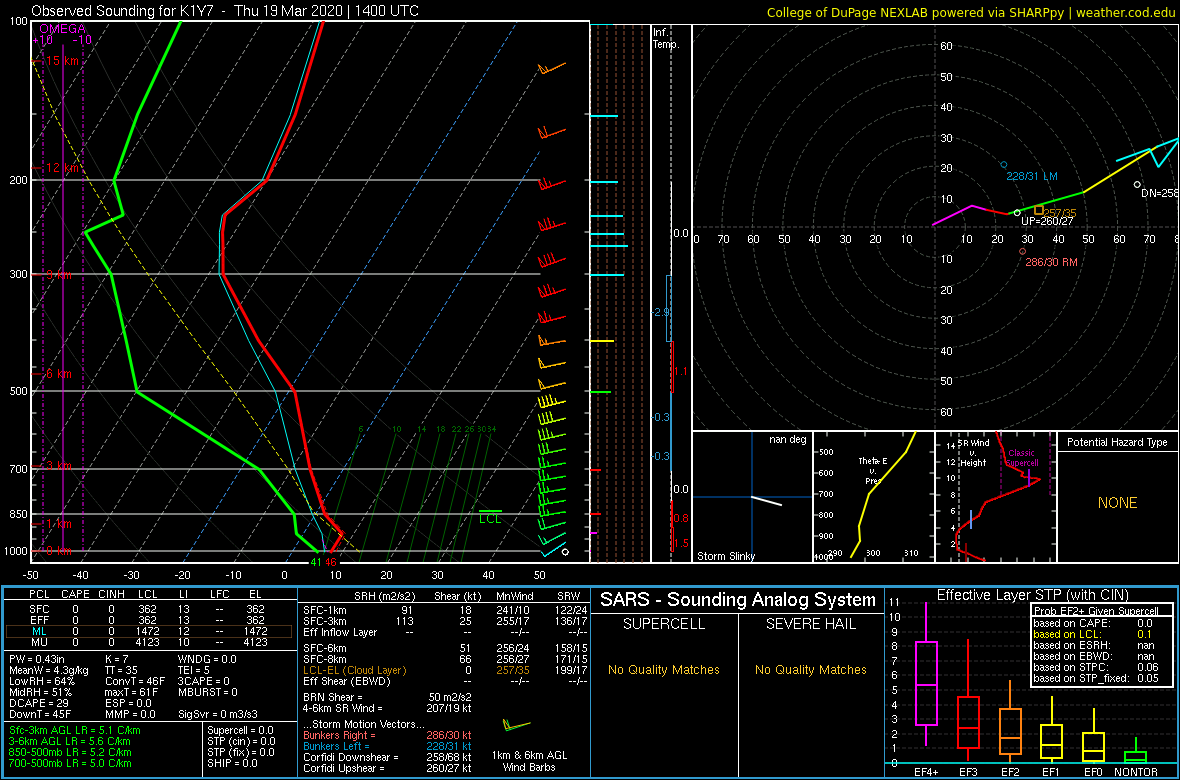Click the Inf. Temp. column header
Viewport: 1180px width, 780px height.
pyautogui.click(x=666, y=38)
